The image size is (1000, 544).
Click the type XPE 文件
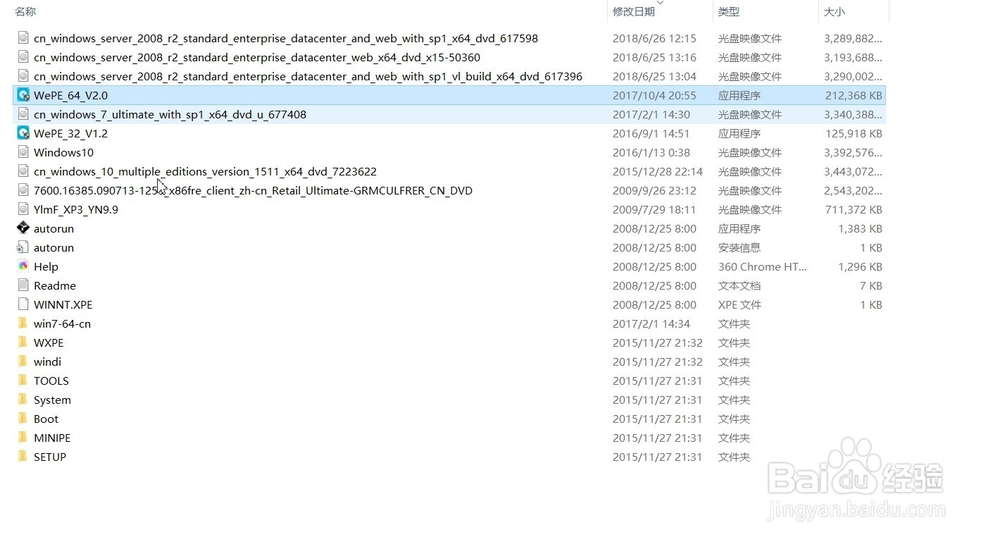pyautogui.click(x=739, y=305)
